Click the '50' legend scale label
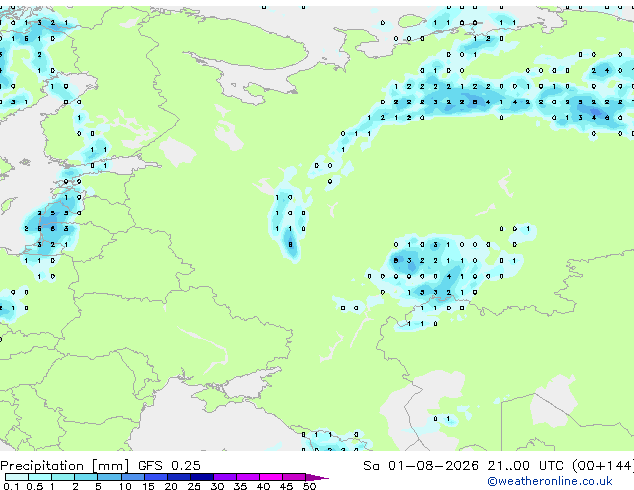 (x=309, y=486)
